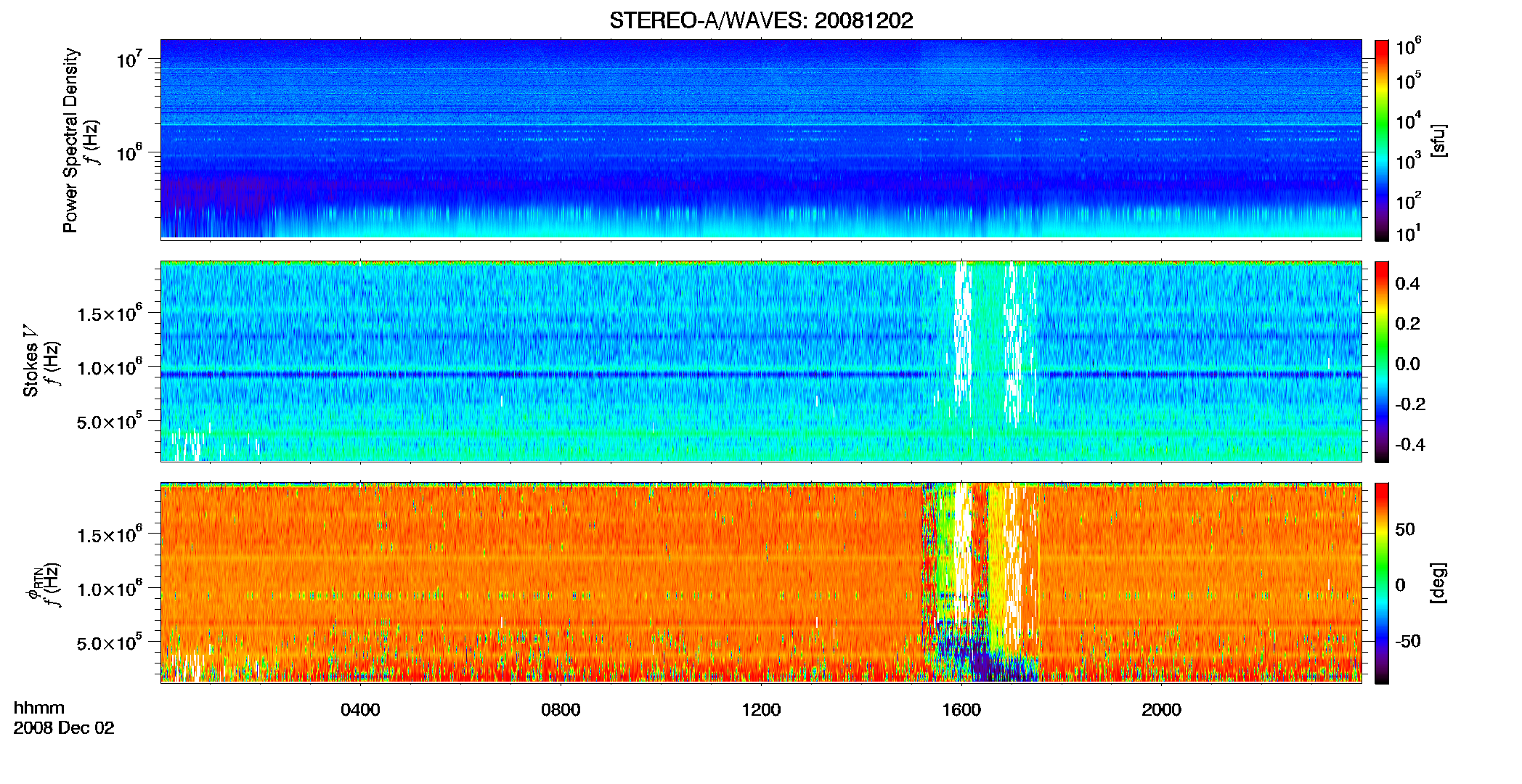Click the [sfu] colorbar unit label

1438,141
